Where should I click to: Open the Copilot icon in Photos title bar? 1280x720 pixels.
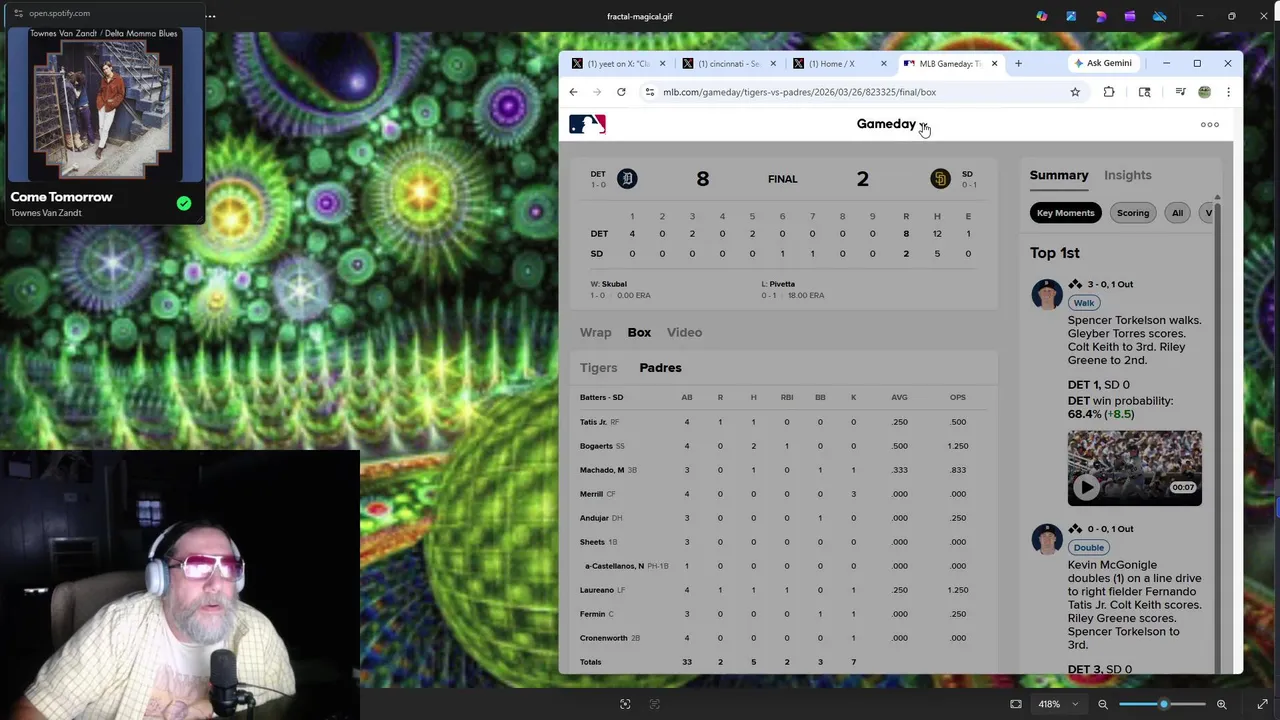click(1041, 16)
